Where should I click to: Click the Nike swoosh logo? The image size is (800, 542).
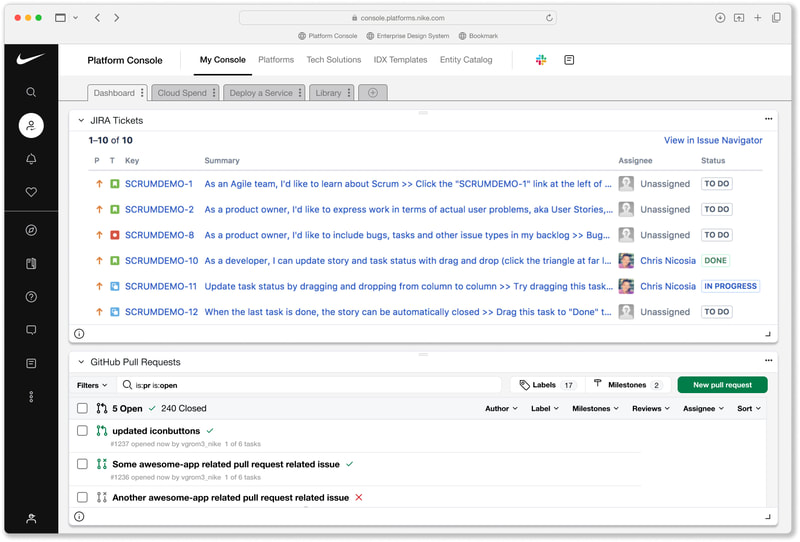pos(31,59)
